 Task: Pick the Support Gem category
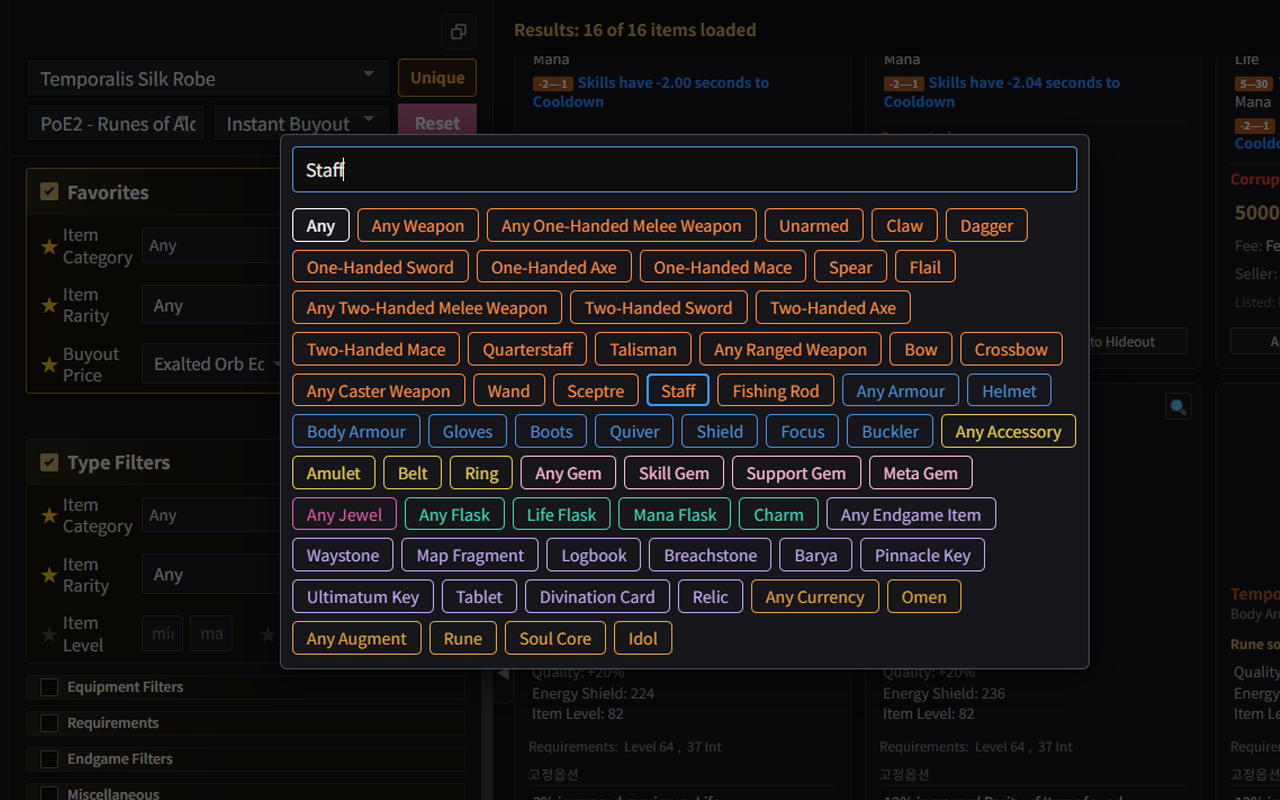tap(796, 473)
